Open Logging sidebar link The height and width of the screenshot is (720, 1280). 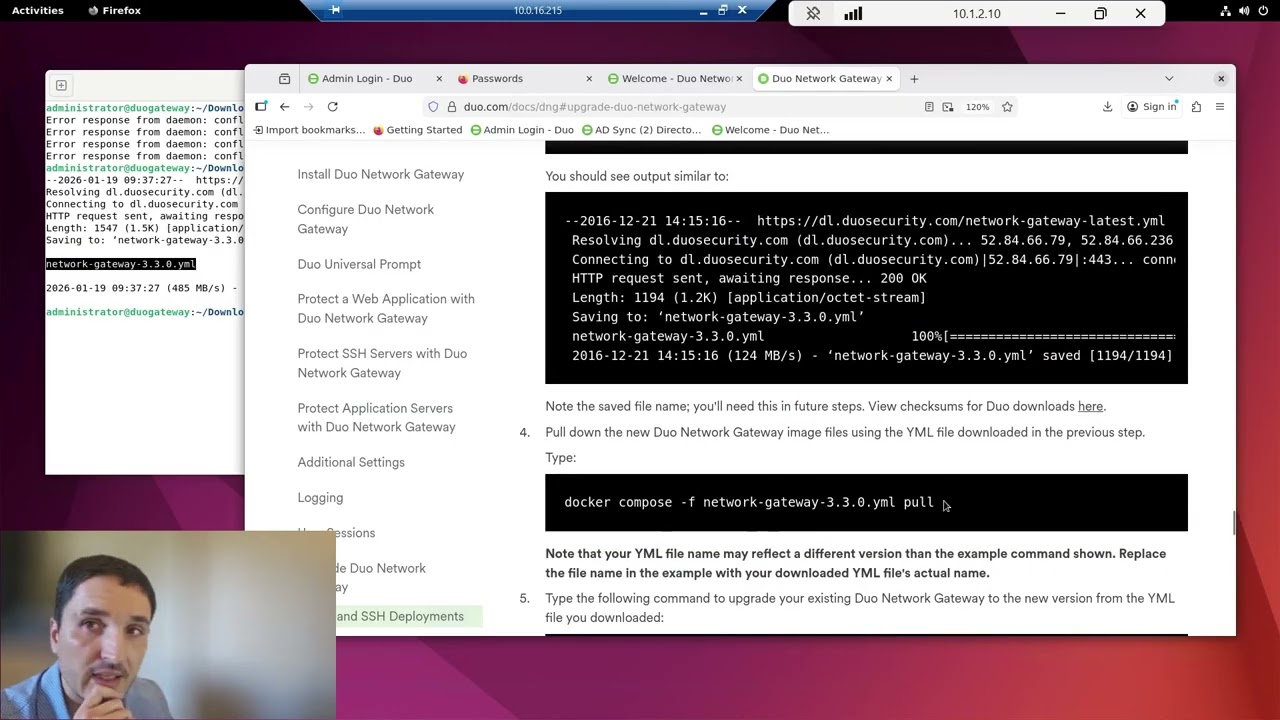point(320,498)
